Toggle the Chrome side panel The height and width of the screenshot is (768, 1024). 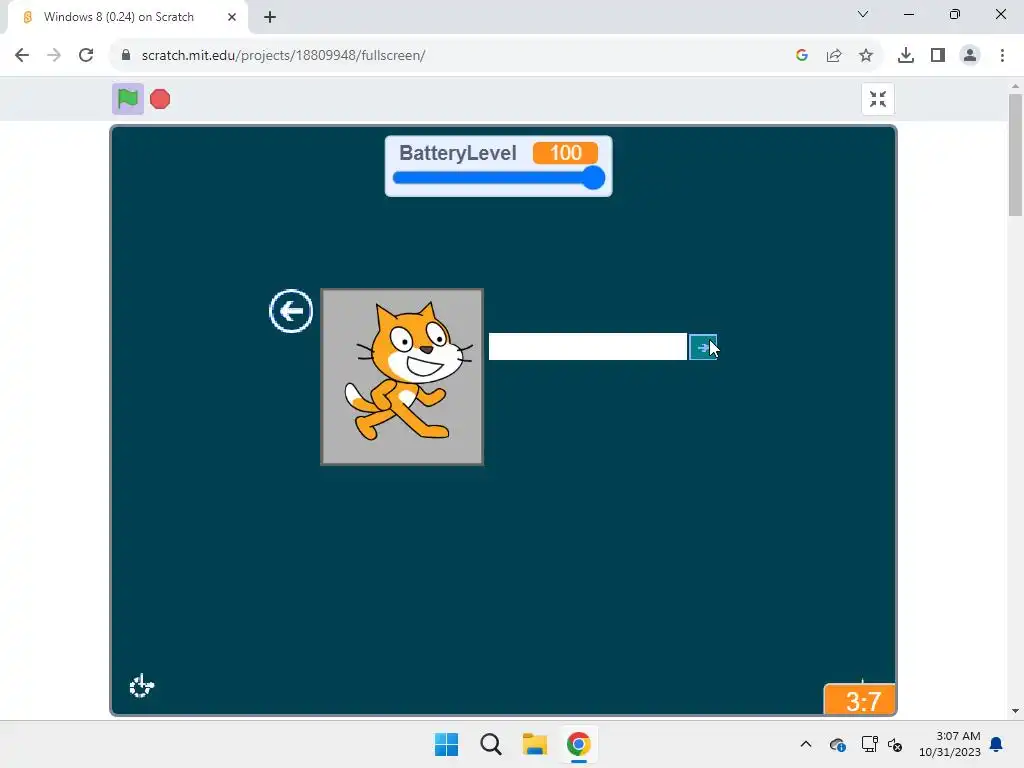tap(938, 56)
